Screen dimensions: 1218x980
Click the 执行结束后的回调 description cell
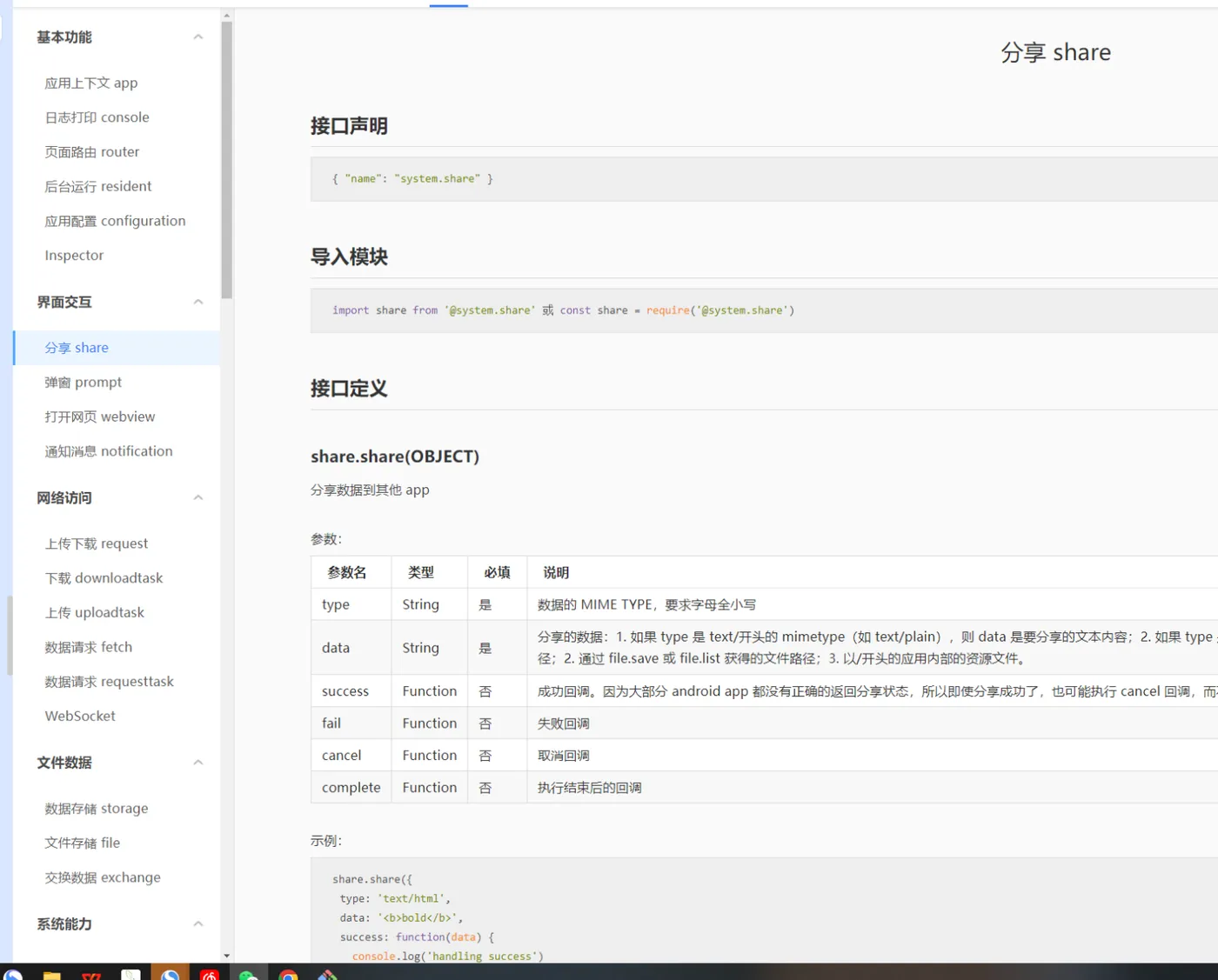pyautogui.click(x=873, y=788)
